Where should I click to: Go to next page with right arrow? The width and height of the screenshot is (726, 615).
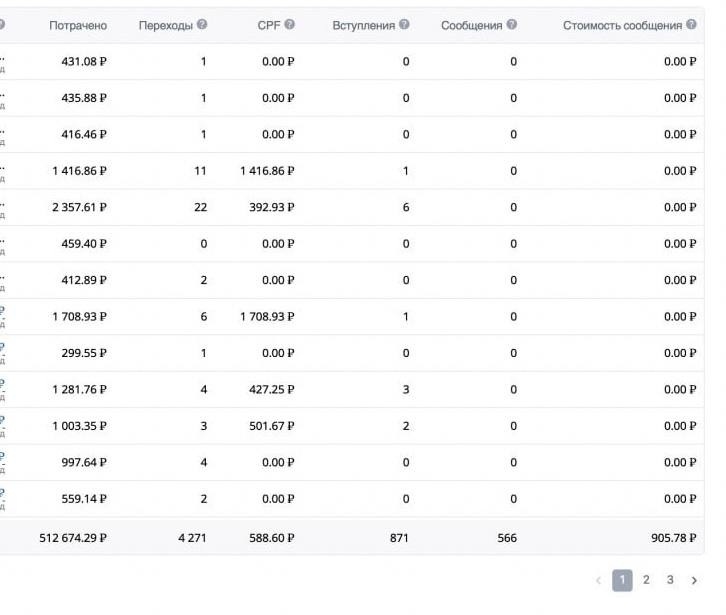tap(694, 580)
